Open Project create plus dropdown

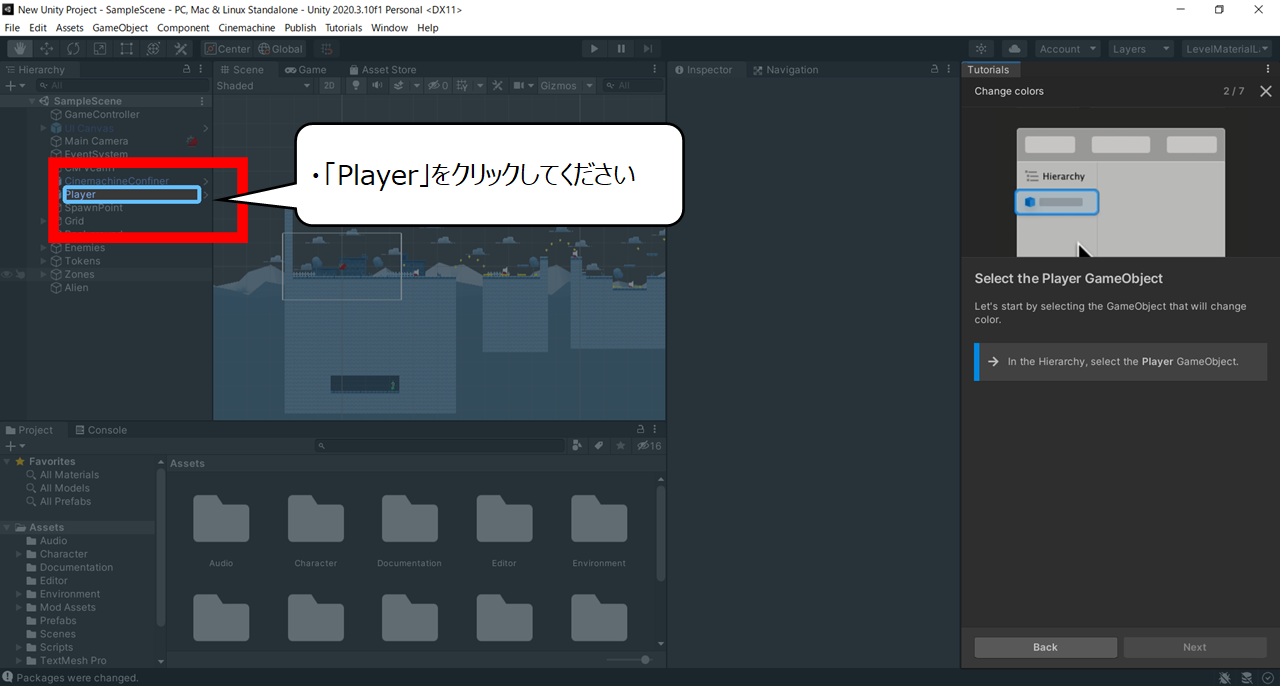click(x=14, y=446)
